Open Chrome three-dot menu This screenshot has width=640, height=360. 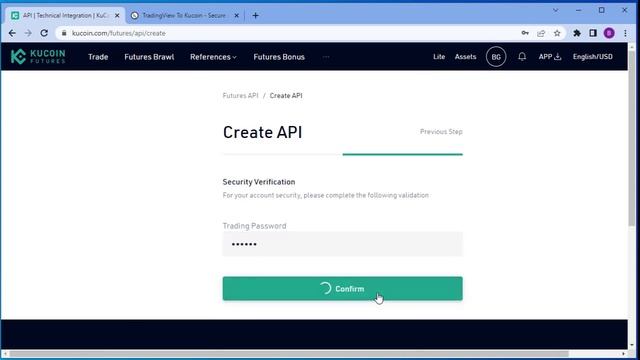coord(625,33)
